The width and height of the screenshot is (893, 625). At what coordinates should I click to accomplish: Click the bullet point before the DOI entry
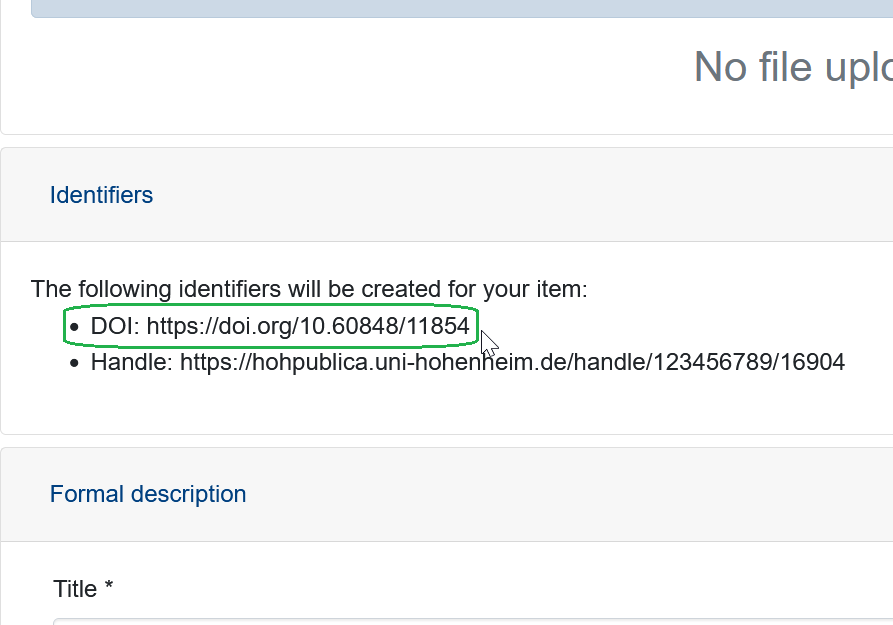(x=74, y=327)
